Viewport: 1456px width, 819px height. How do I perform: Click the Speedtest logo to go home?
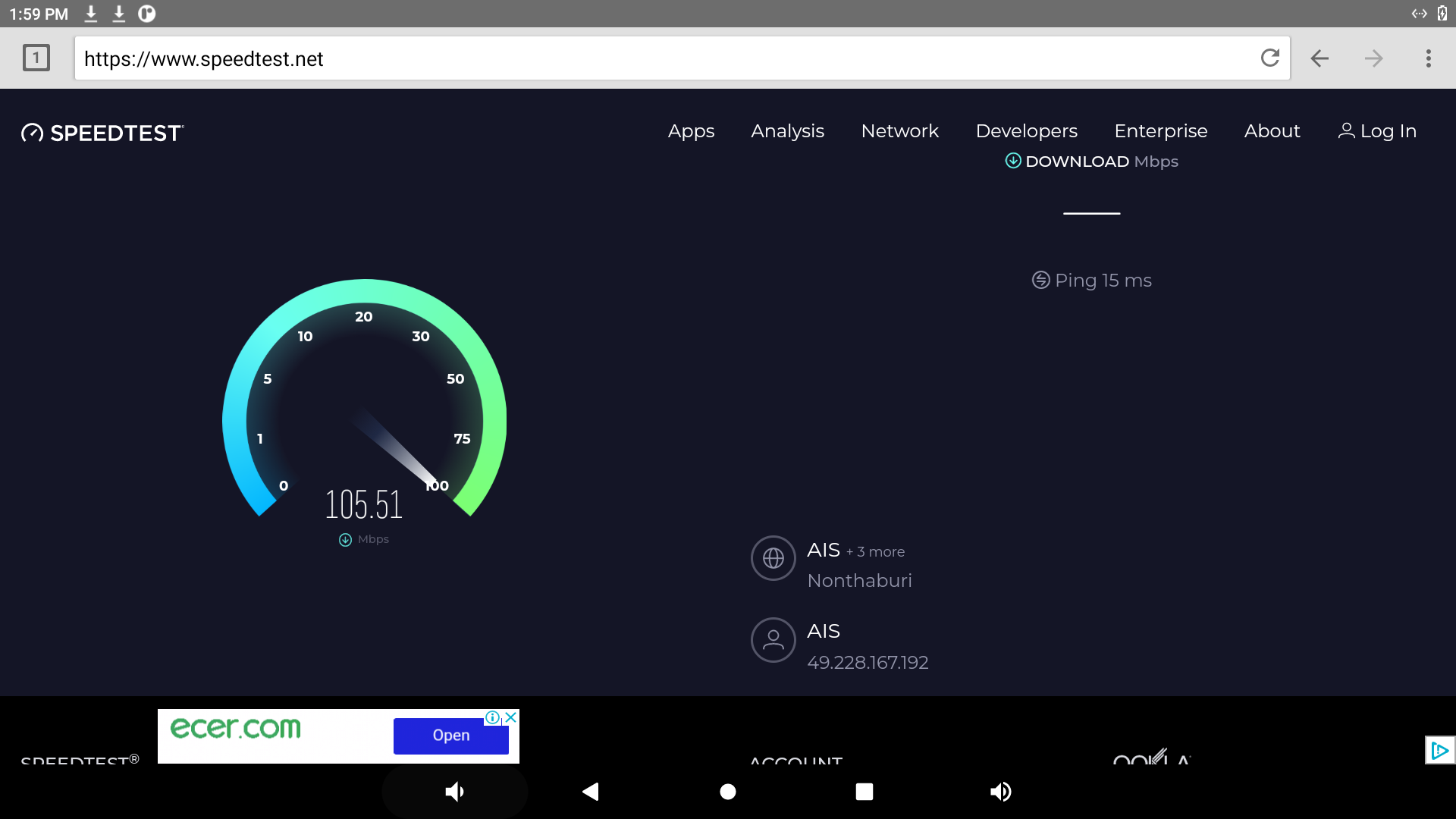[102, 133]
